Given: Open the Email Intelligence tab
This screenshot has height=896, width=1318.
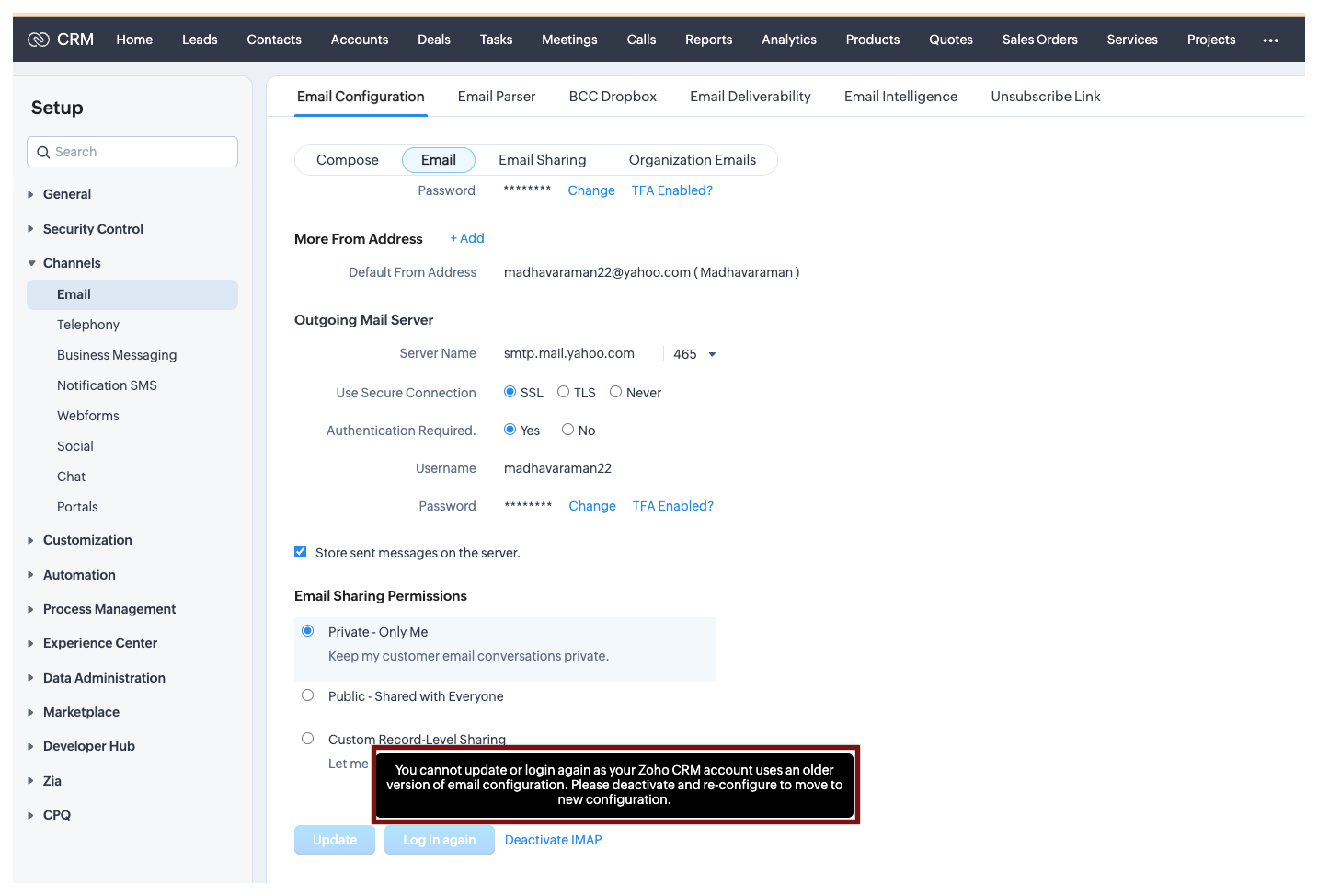Looking at the screenshot, I should pyautogui.click(x=901, y=97).
